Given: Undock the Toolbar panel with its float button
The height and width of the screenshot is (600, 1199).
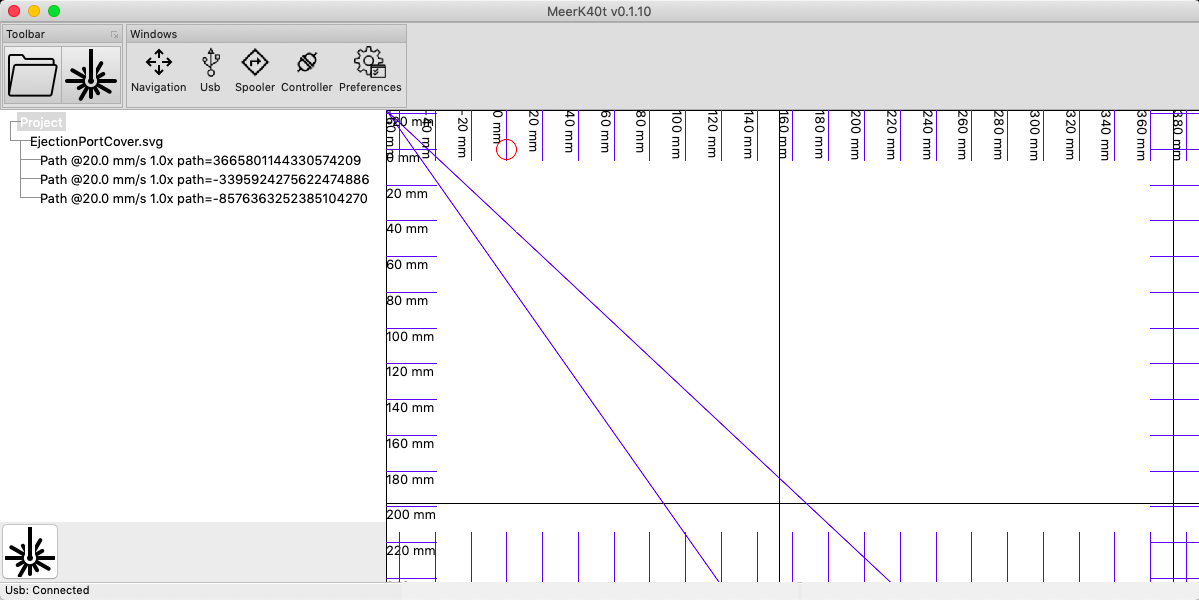Looking at the screenshot, I should (114, 34).
